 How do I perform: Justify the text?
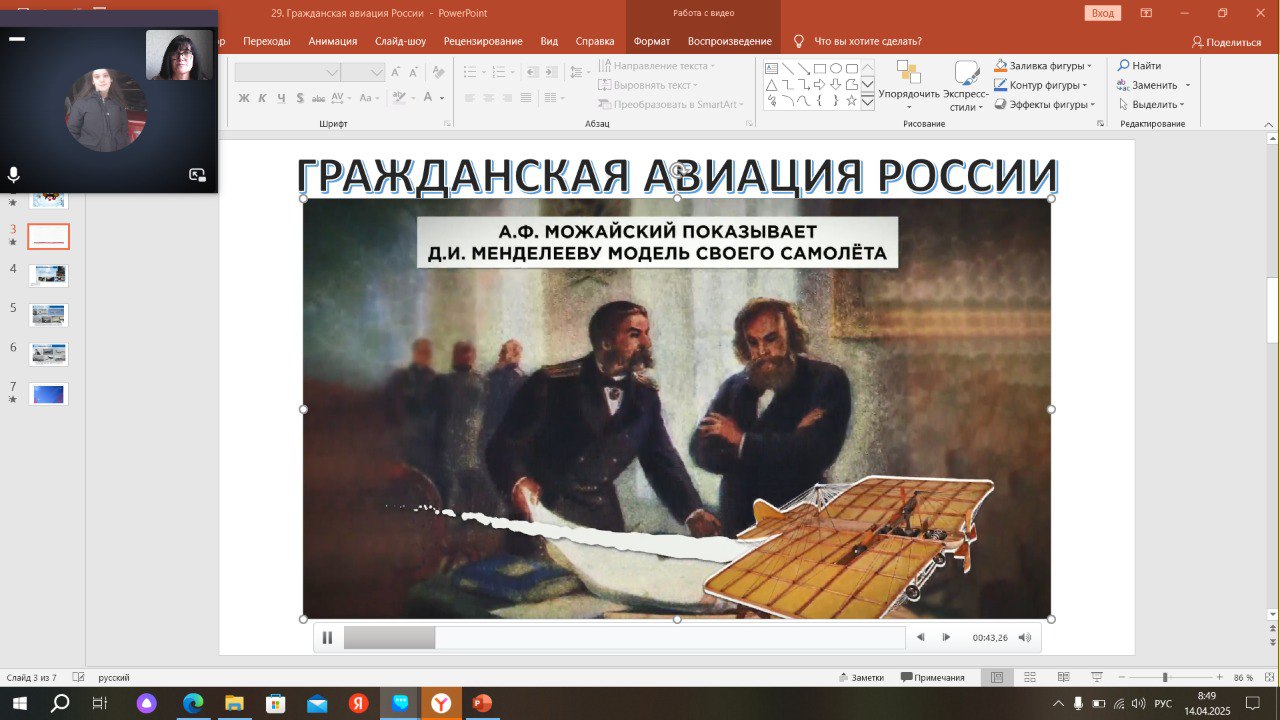(526, 98)
